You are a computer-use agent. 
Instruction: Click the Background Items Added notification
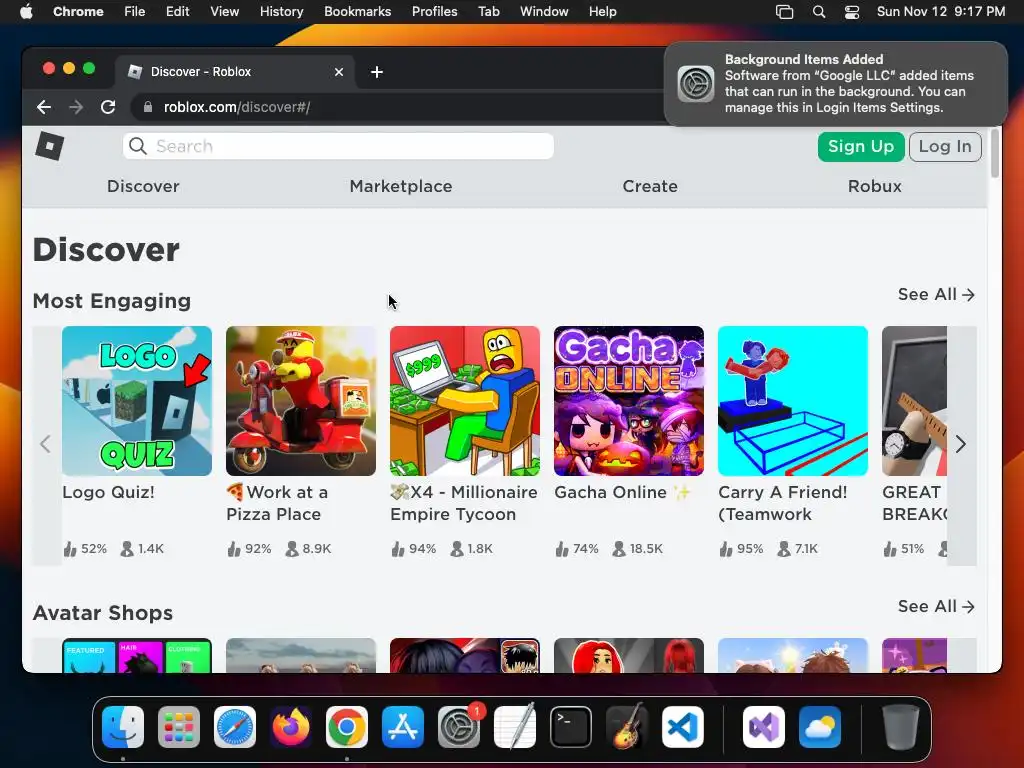click(836, 84)
